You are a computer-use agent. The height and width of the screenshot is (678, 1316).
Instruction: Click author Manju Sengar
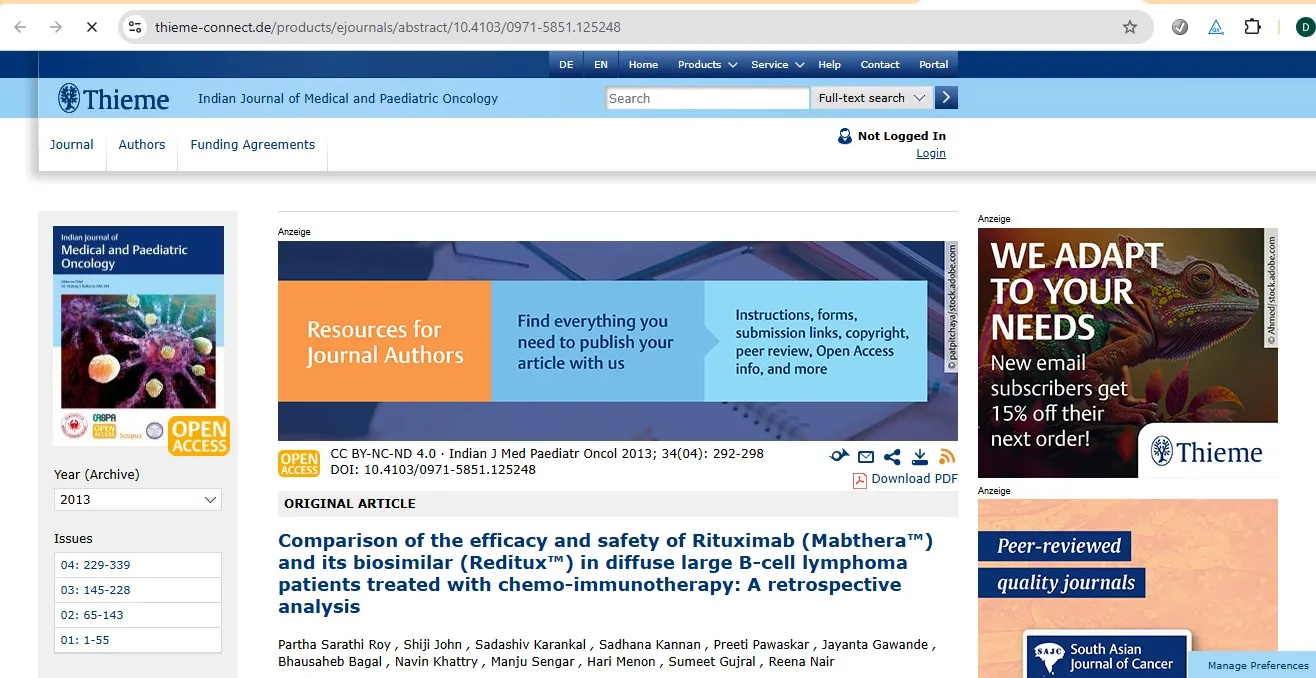tap(531, 662)
